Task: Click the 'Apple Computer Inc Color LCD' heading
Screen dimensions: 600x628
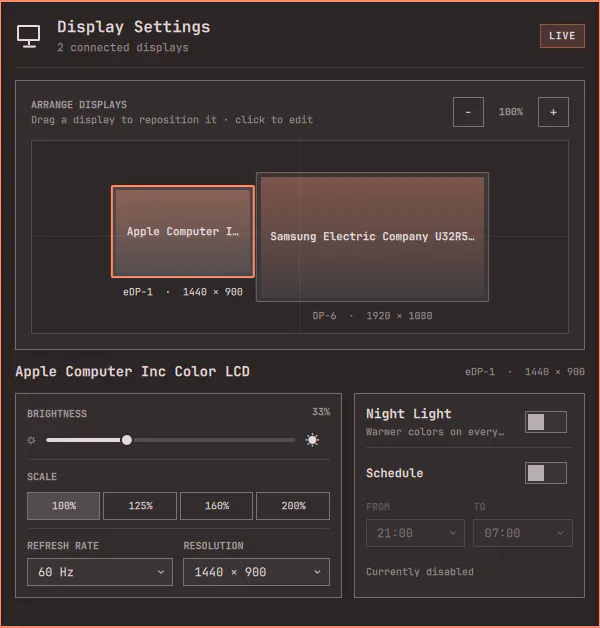Action: pyautogui.click(x=133, y=372)
